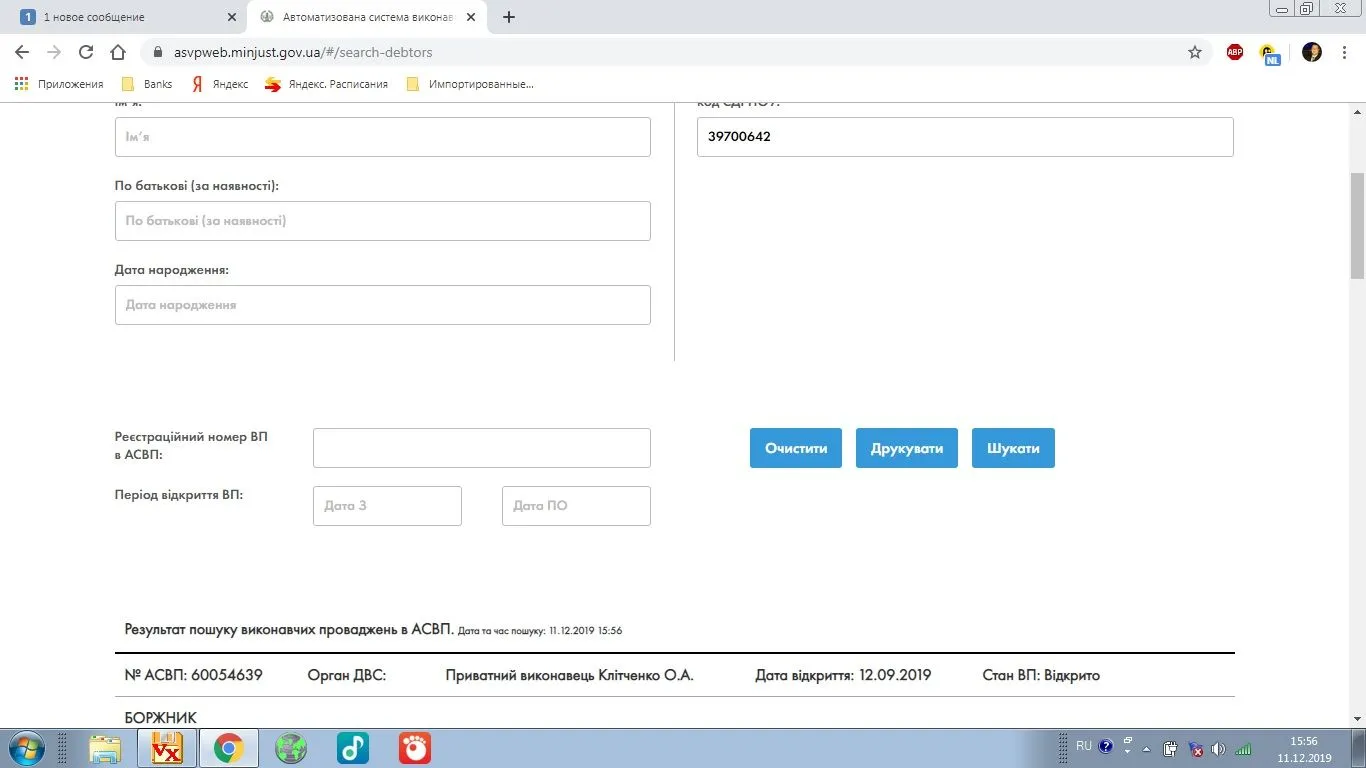Image resolution: width=1366 pixels, height=768 pixels.
Task: Click the Очистити button
Action: 796,448
